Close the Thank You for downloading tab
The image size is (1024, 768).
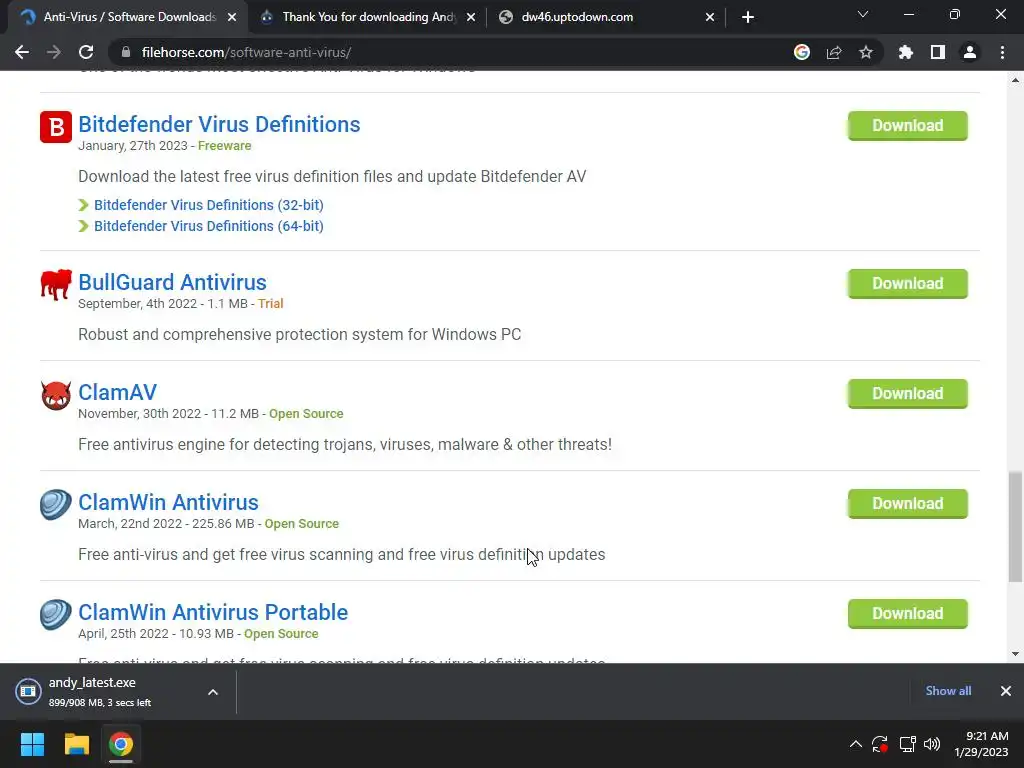(471, 17)
